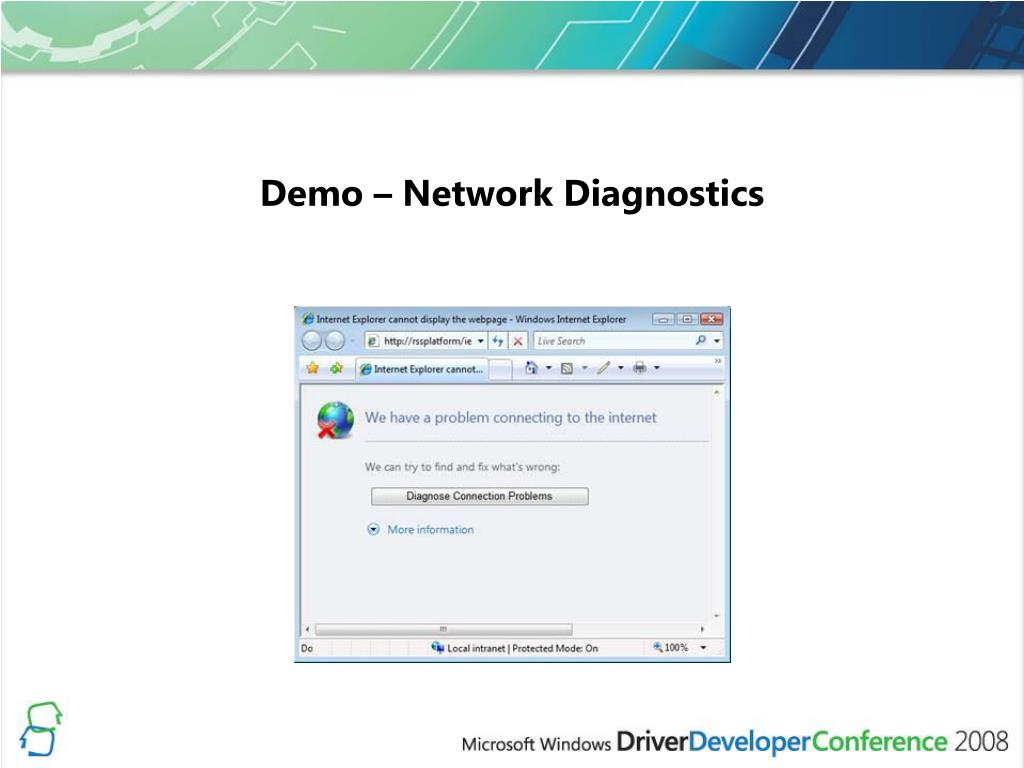Image resolution: width=1024 pixels, height=768 pixels.
Task: Open the recent pages dropdown arrow
Action: click(x=352, y=342)
